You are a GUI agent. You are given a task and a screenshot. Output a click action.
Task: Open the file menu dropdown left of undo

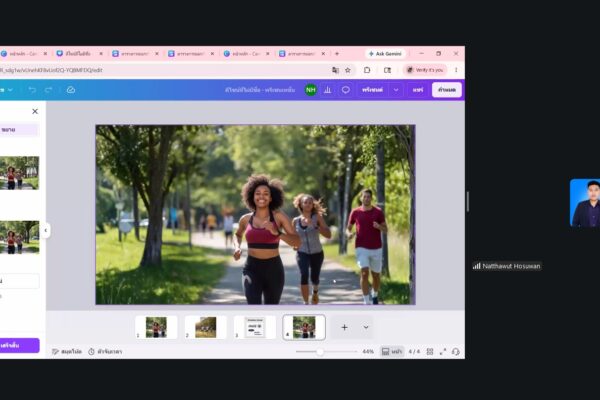7,90
